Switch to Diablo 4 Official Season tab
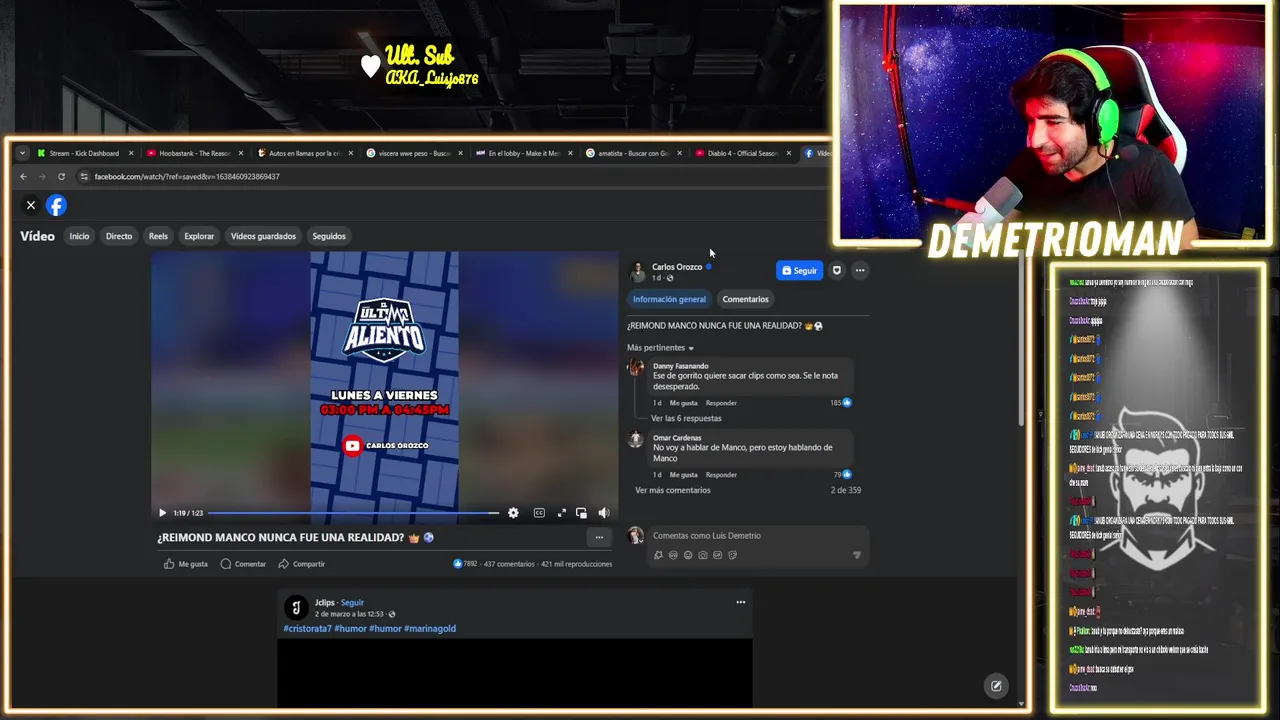Image resolution: width=1280 pixels, height=720 pixels. (x=742, y=153)
